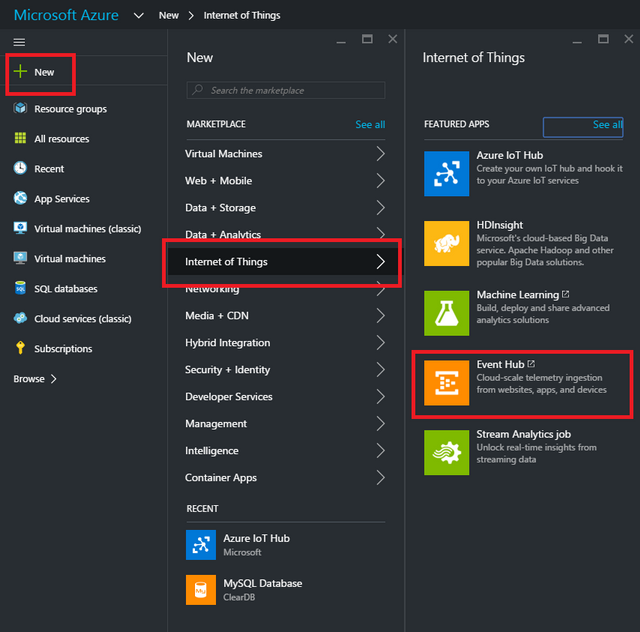Close the Internet of Things blade
Image resolution: width=640 pixels, height=632 pixels.
point(629,39)
